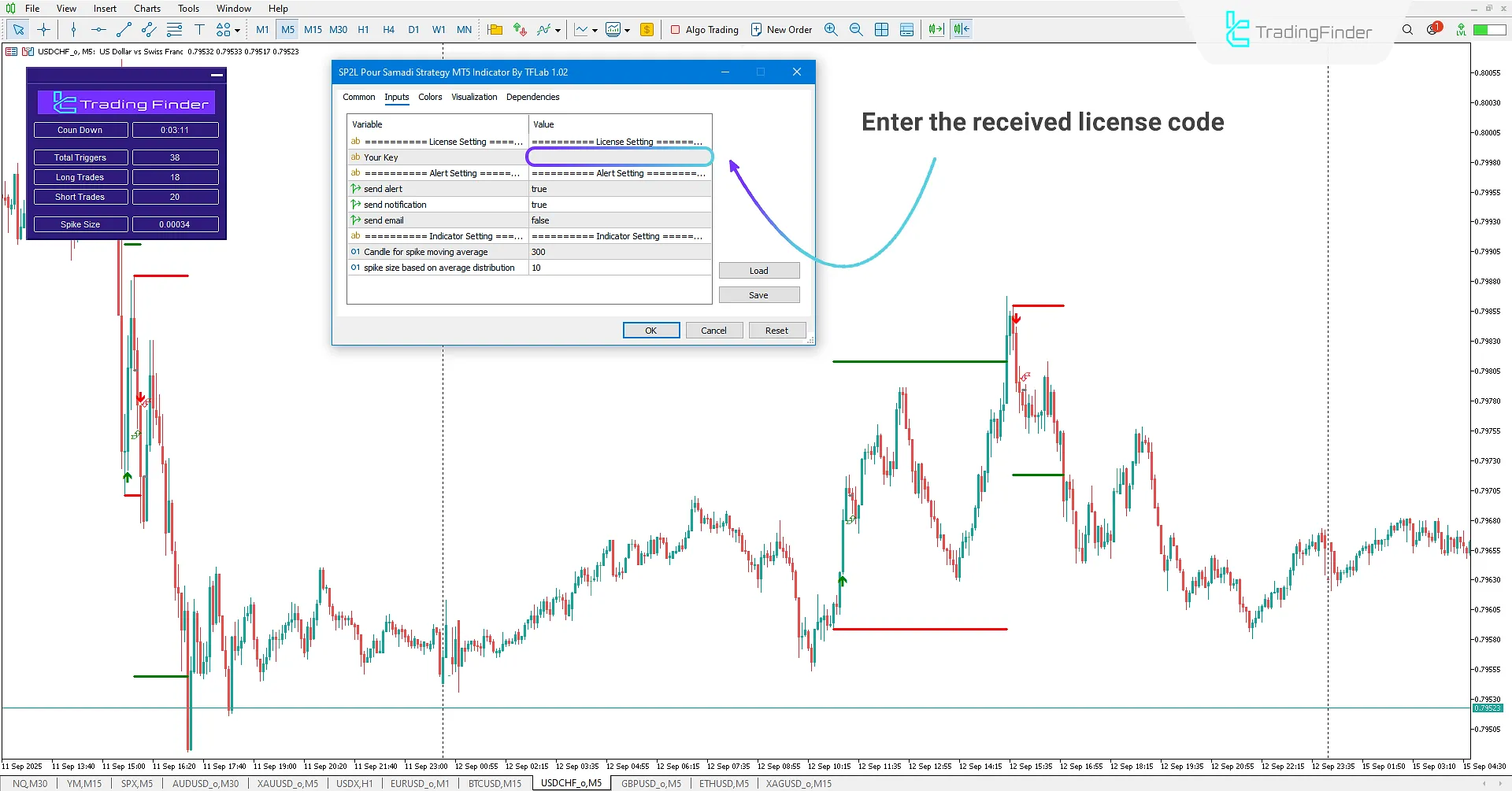Enable Algo Trading

705,29
